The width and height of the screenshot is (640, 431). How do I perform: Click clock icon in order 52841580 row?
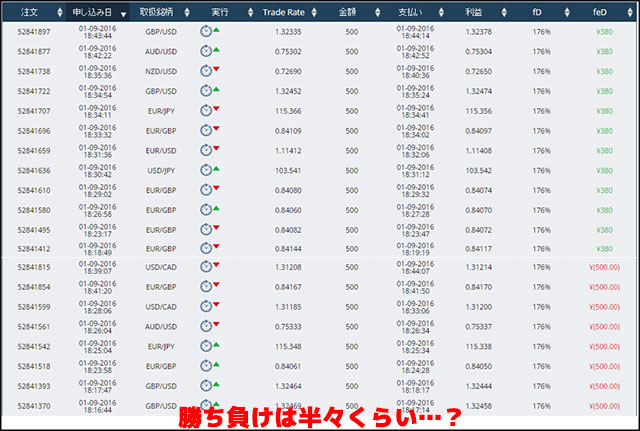(206, 209)
